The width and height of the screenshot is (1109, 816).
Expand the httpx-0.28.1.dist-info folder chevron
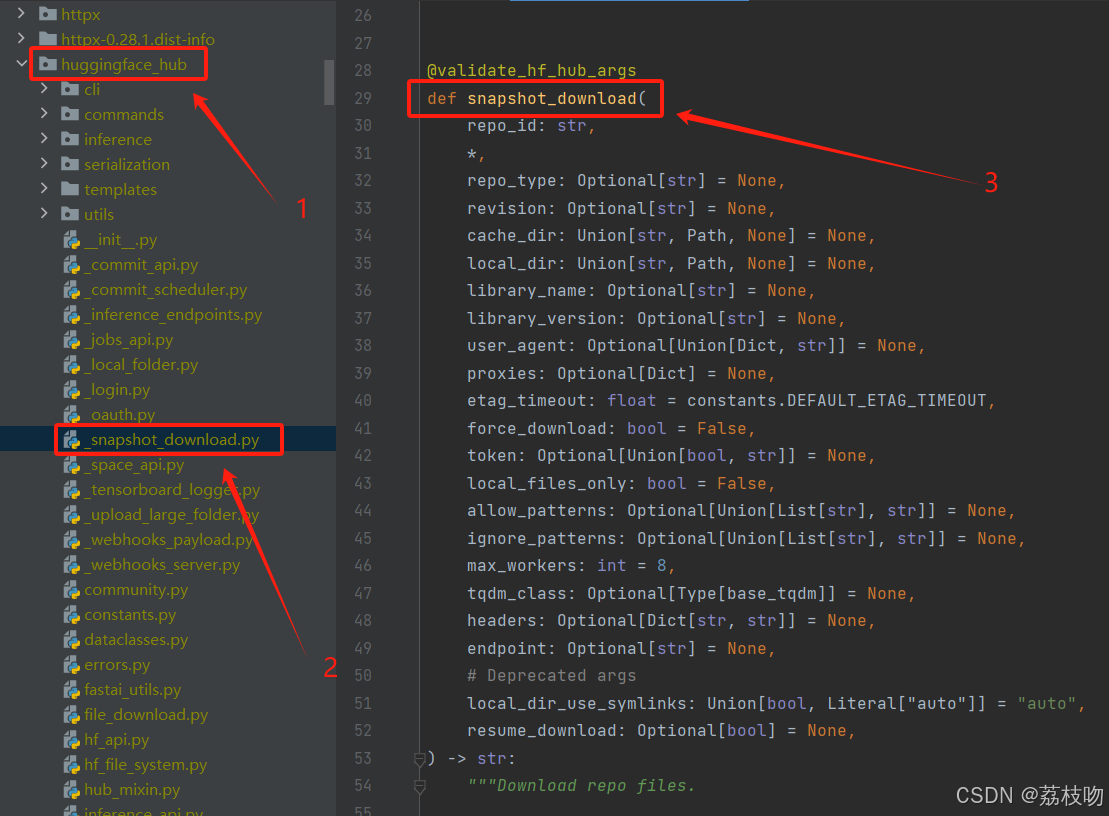[21, 38]
